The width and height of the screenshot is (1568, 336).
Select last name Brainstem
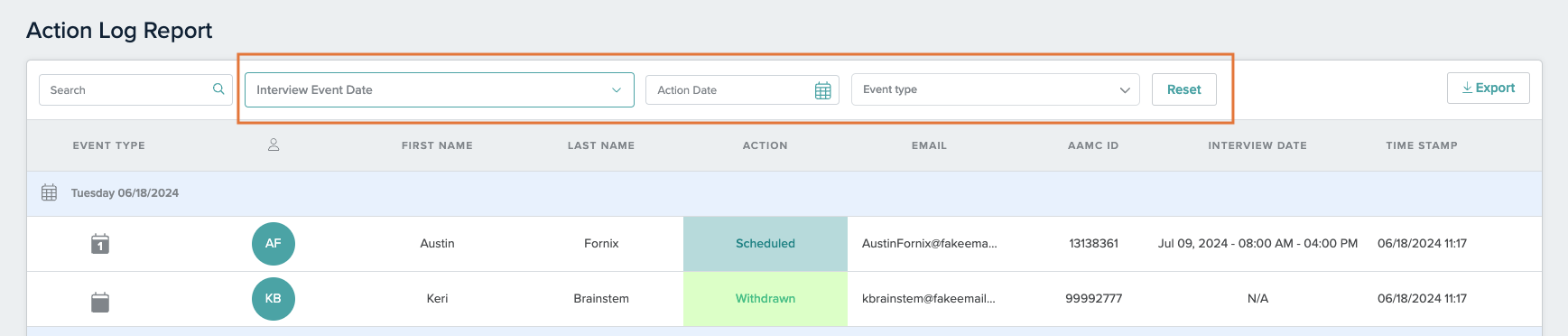coord(601,299)
